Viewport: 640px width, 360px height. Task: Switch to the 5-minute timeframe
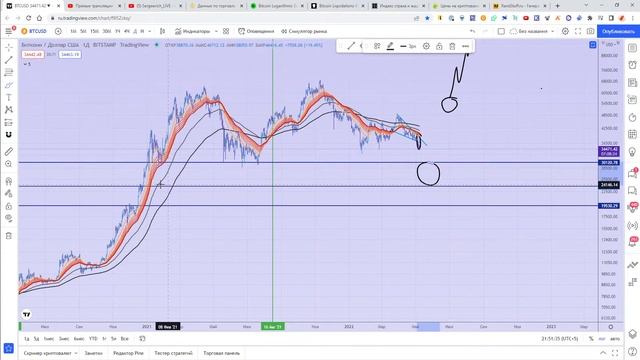[x=83, y=31]
